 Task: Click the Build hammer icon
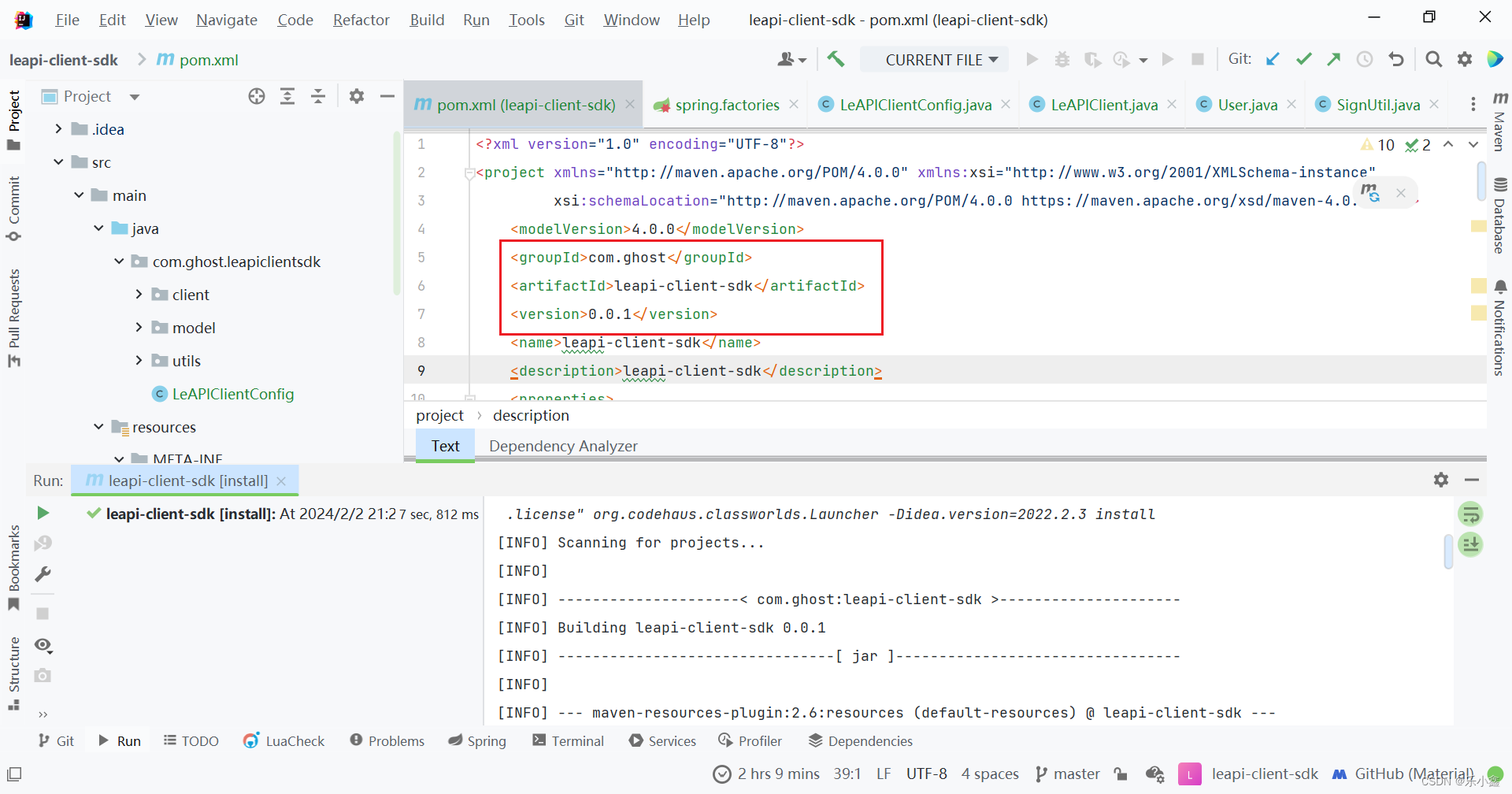pos(836,59)
